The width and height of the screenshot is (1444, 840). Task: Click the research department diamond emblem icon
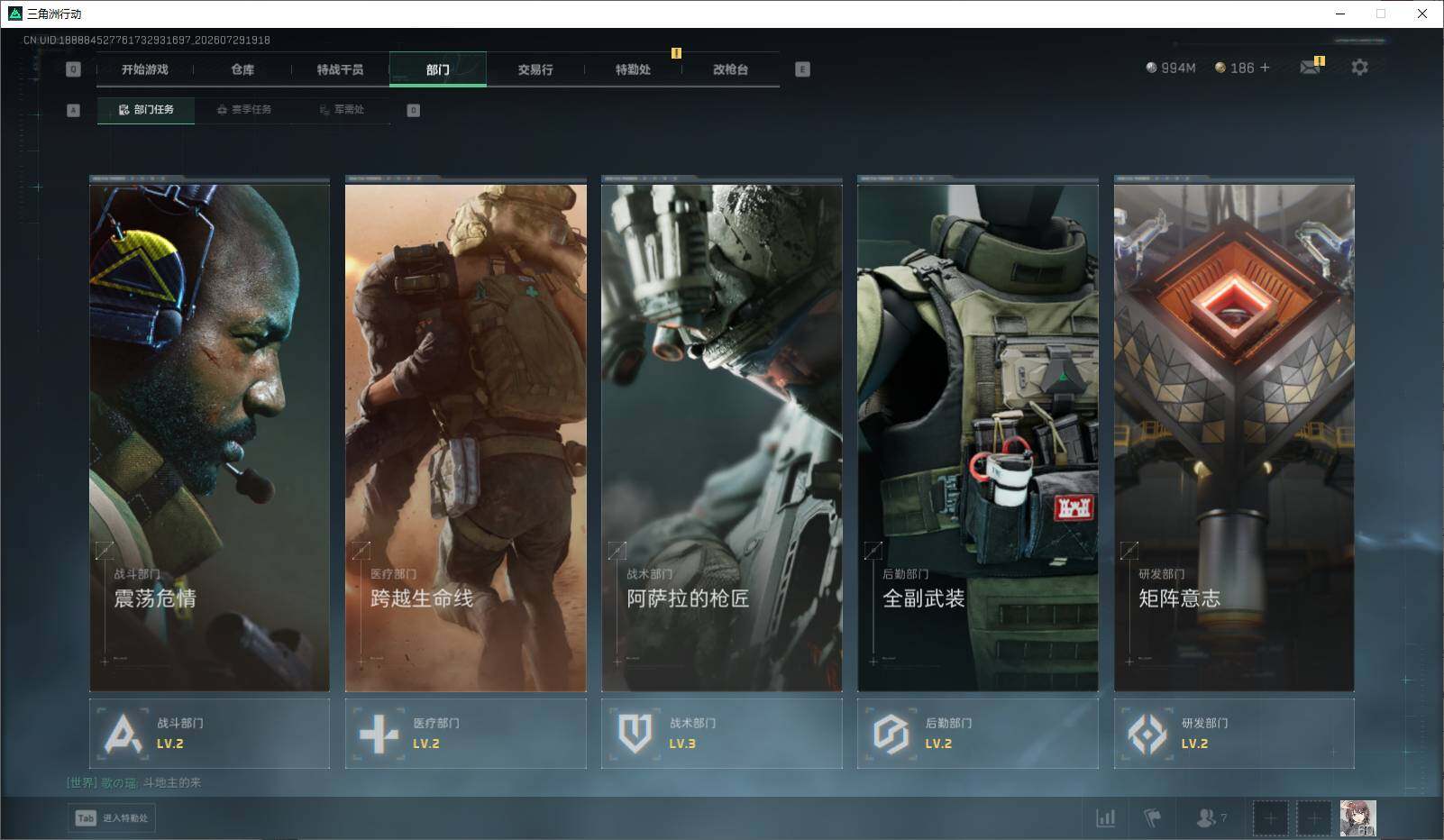click(x=1147, y=734)
